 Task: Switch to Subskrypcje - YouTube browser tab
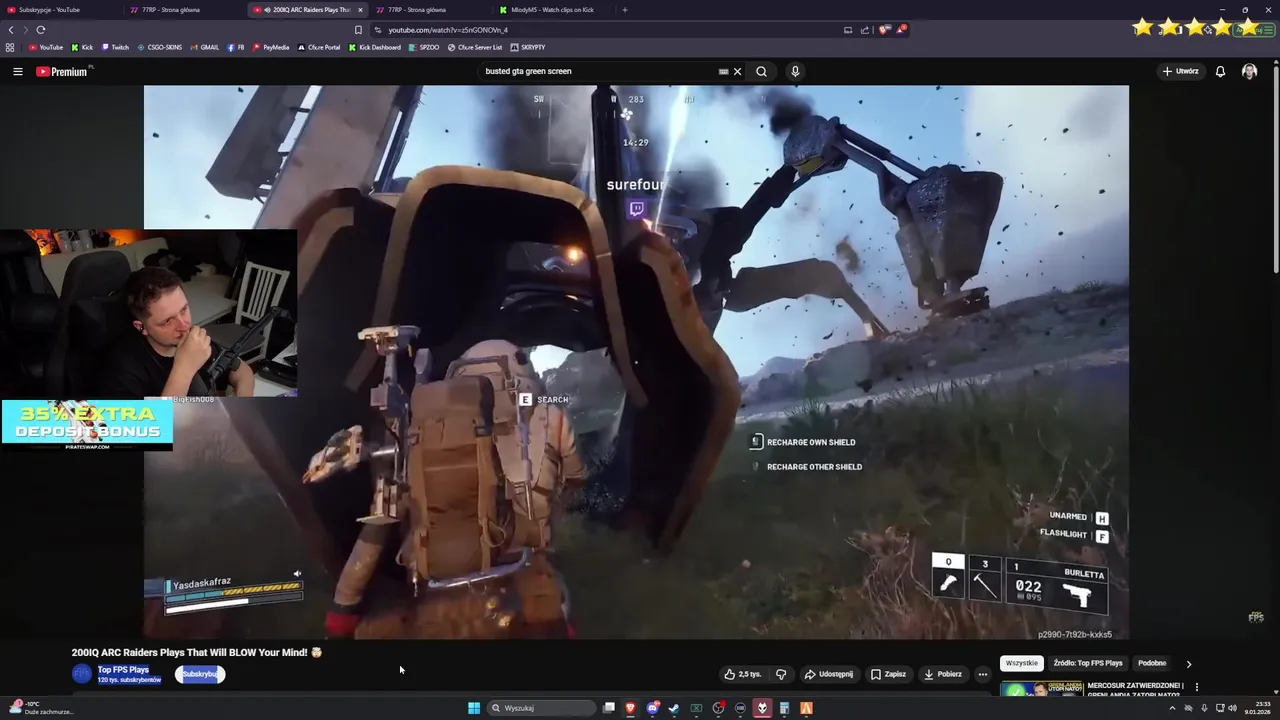click(60, 10)
